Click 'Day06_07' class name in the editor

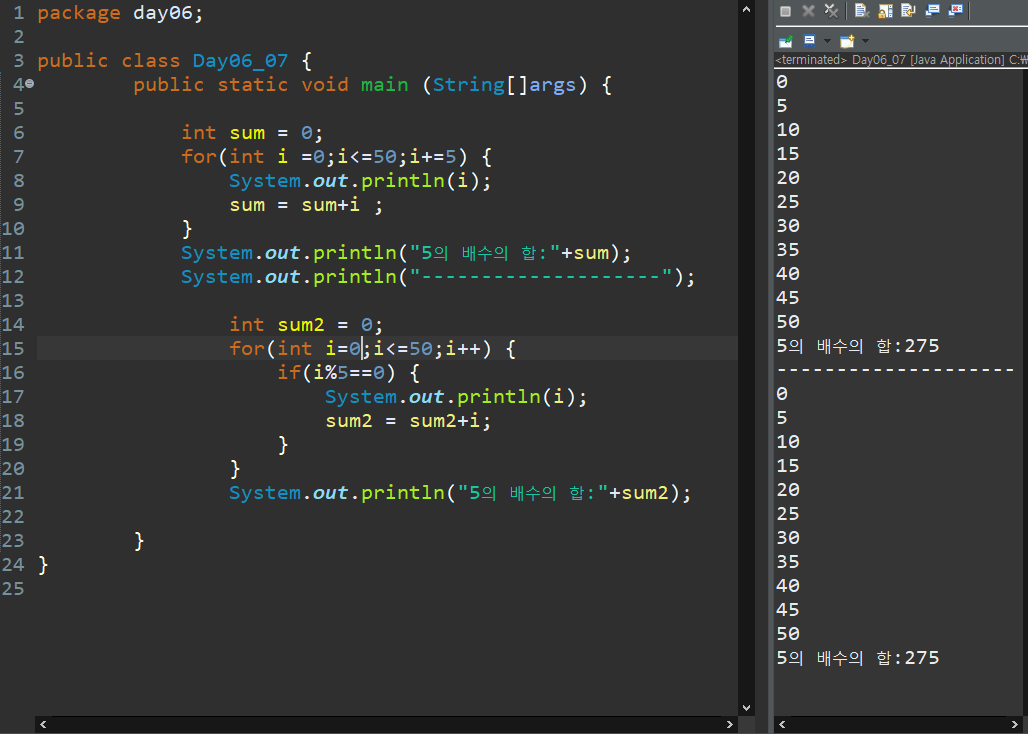coord(240,61)
